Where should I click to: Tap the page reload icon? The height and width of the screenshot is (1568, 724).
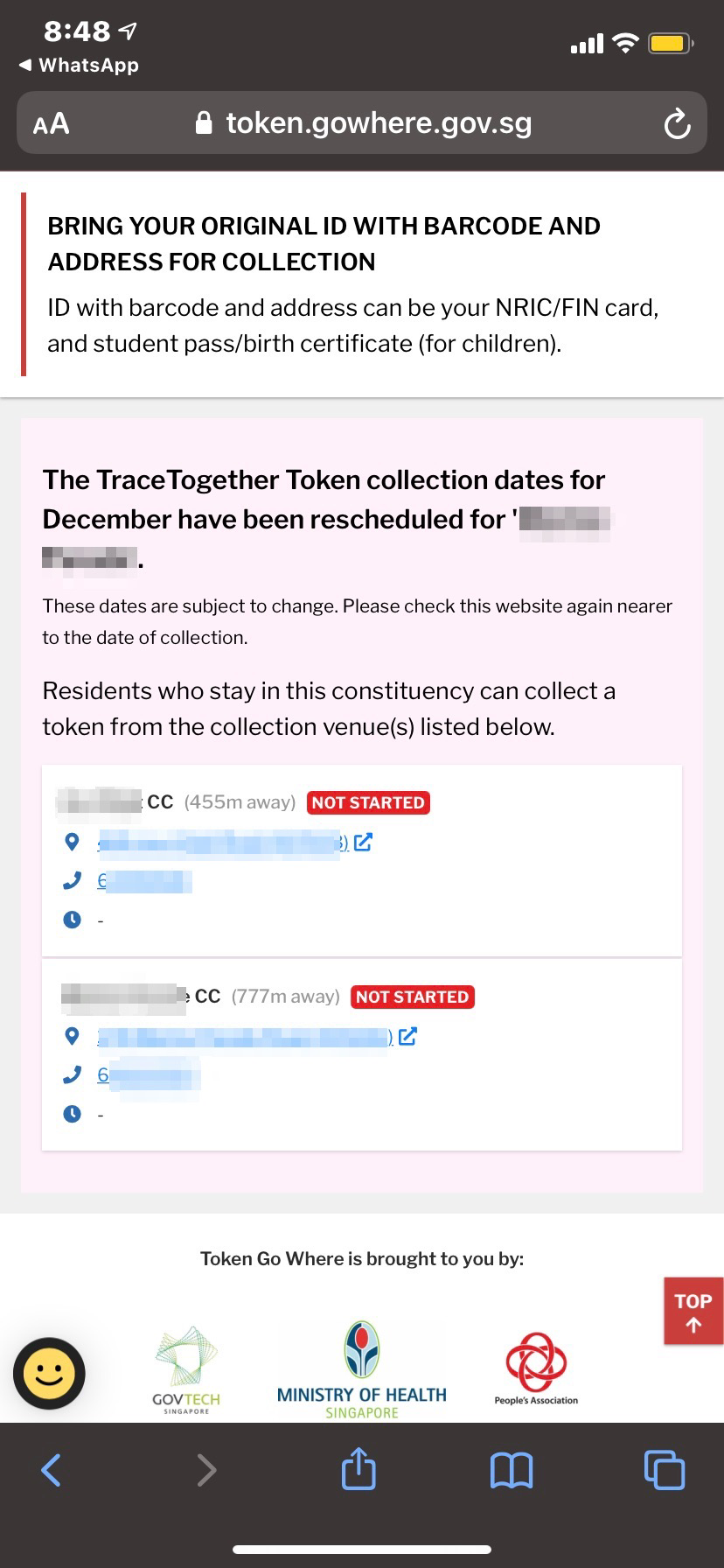point(677,124)
